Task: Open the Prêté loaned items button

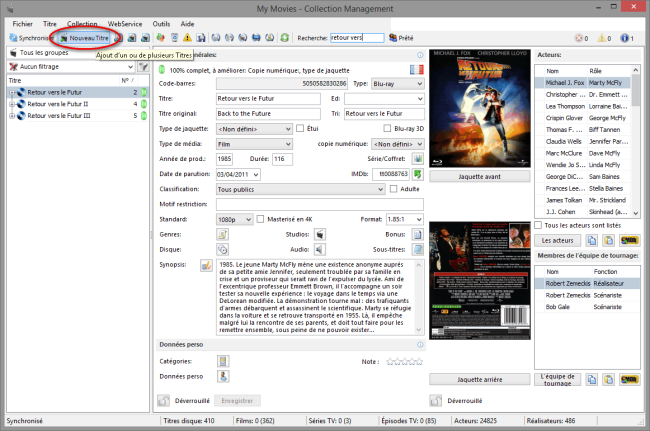Action: coord(401,38)
